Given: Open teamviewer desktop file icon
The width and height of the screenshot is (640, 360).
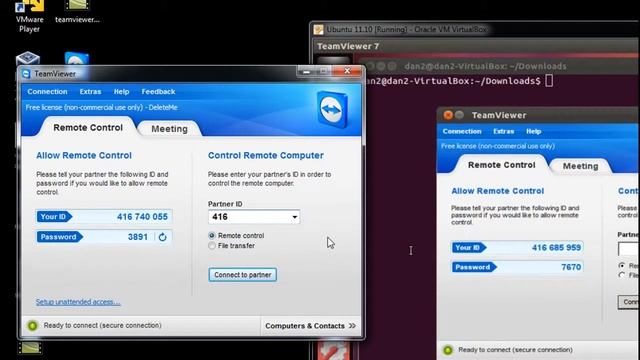Looking at the screenshot, I should click(77, 12).
